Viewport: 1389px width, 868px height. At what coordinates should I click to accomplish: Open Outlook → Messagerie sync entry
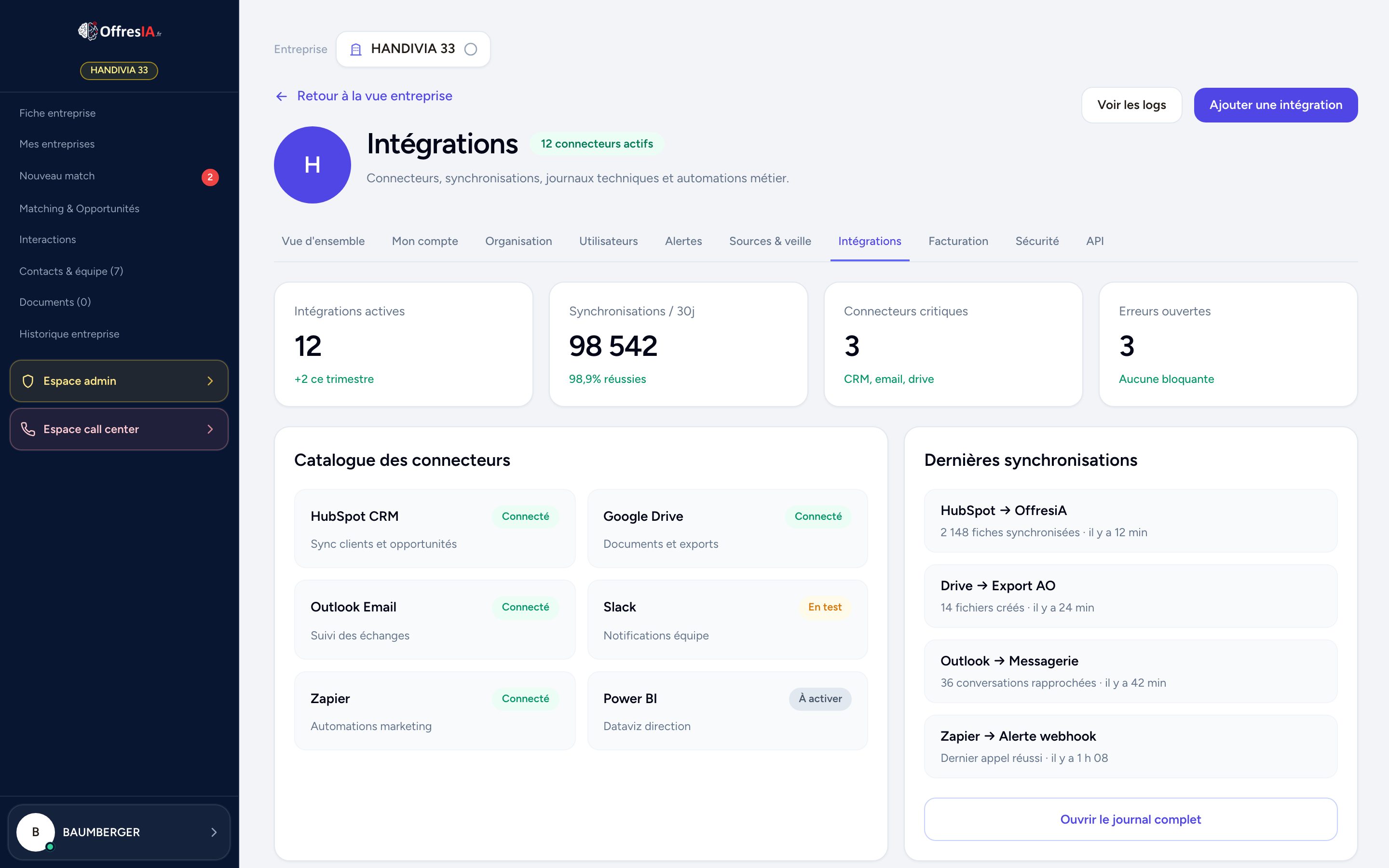(1130, 671)
